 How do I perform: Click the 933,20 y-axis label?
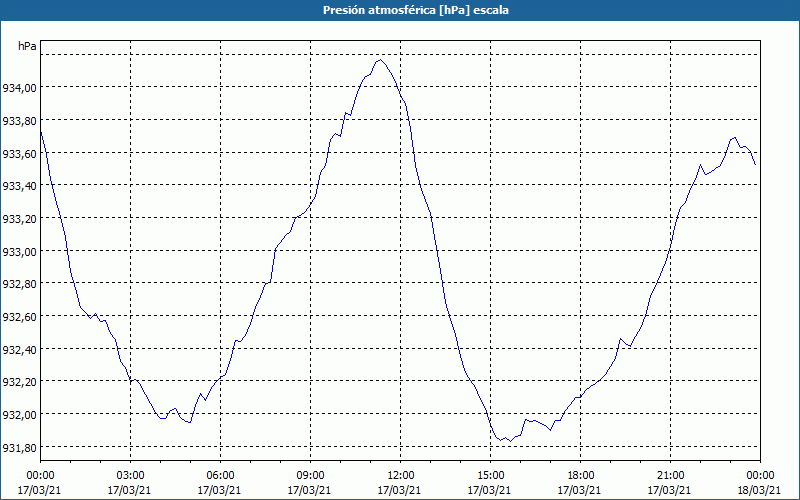tap(19, 219)
